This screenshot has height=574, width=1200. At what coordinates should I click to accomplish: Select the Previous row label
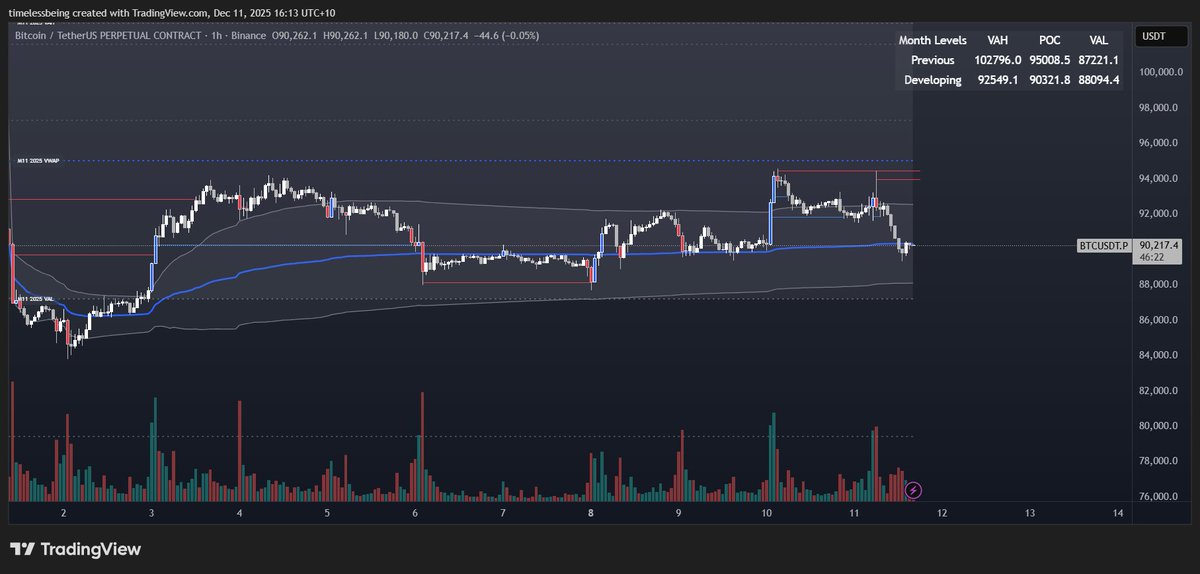click(932, 60)
